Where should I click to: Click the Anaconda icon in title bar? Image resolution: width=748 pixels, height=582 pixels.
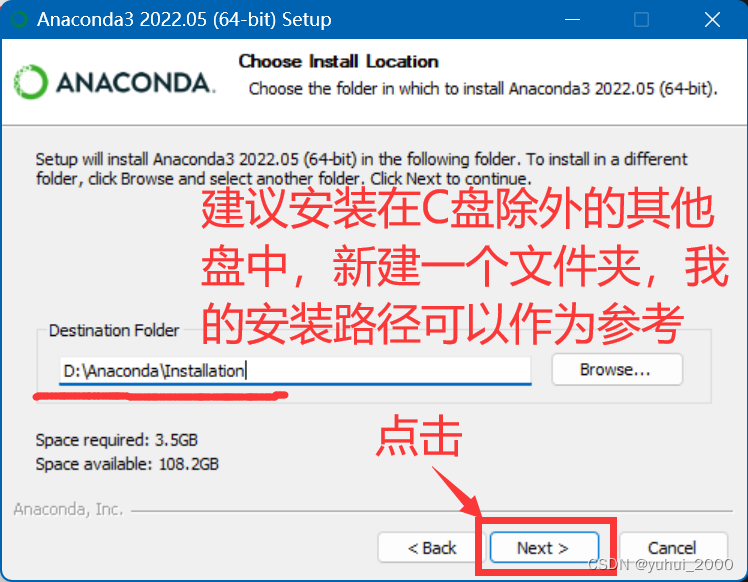point(20,20)
